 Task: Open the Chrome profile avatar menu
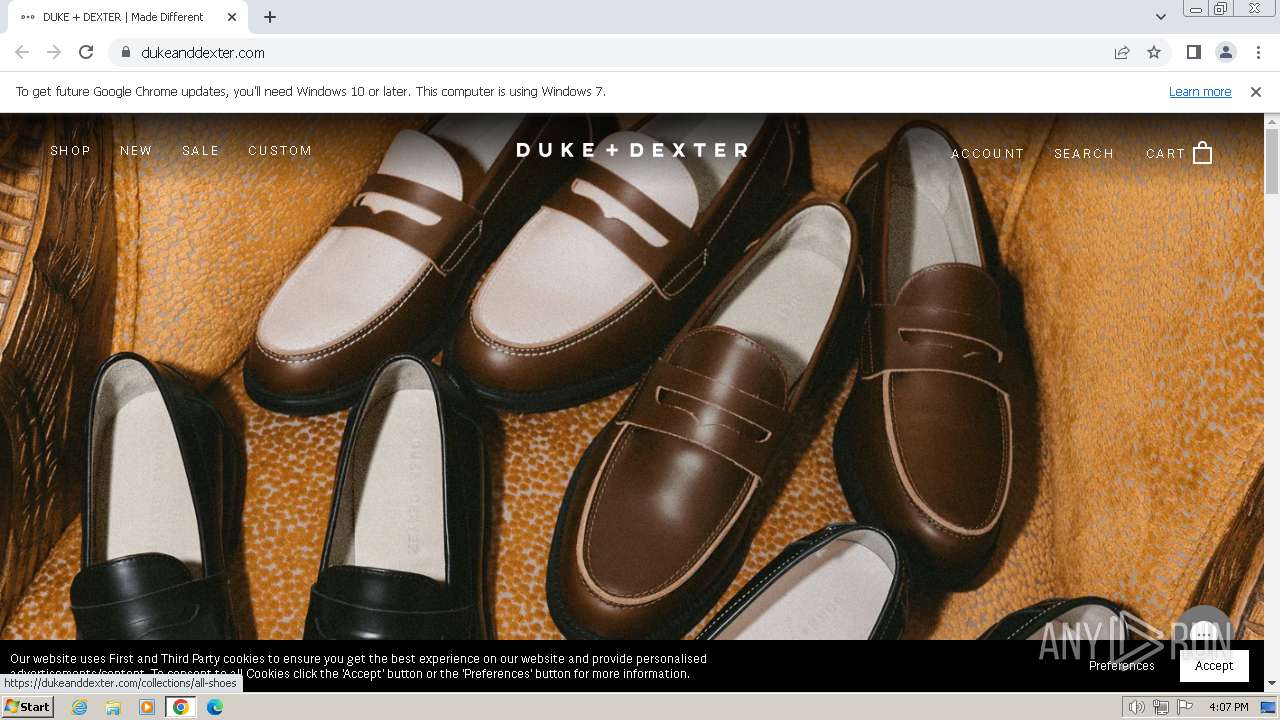click(1225, 52)
